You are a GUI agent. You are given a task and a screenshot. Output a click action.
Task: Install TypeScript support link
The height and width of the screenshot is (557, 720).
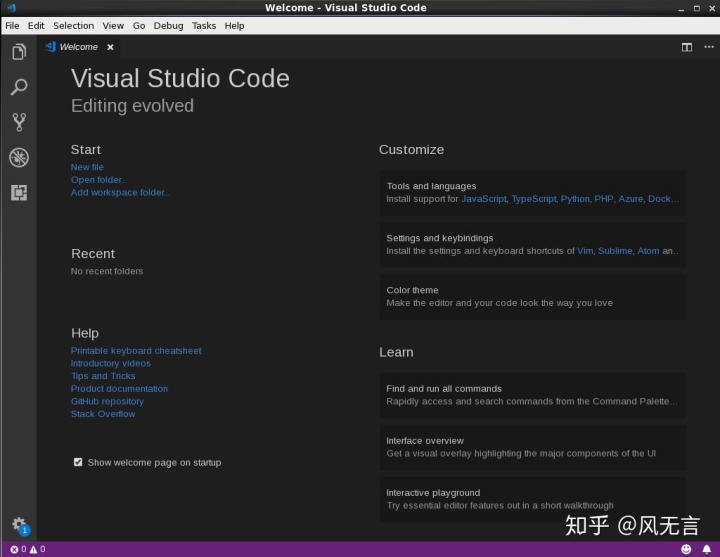tap(534, 199)
